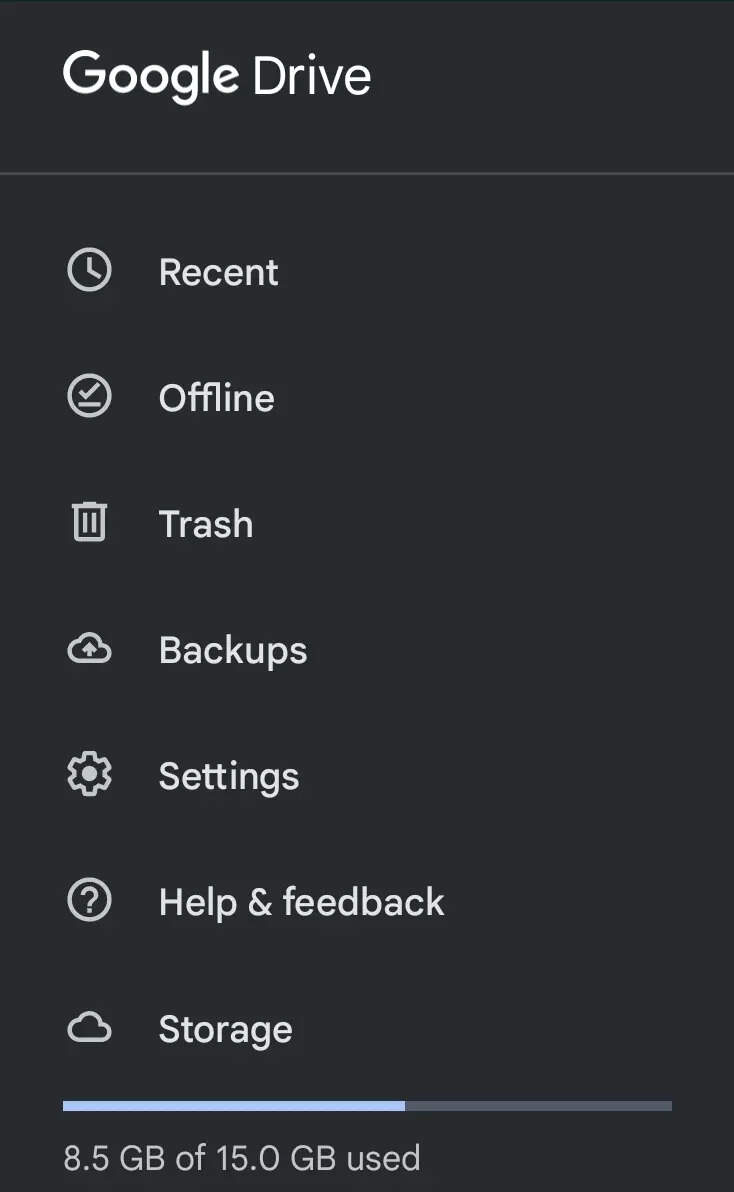Click the filled blue part of storage bar
Image resolution: width=734 pixels, height=1192 pixels.
pyautogui.click(x=233, y=1105)
